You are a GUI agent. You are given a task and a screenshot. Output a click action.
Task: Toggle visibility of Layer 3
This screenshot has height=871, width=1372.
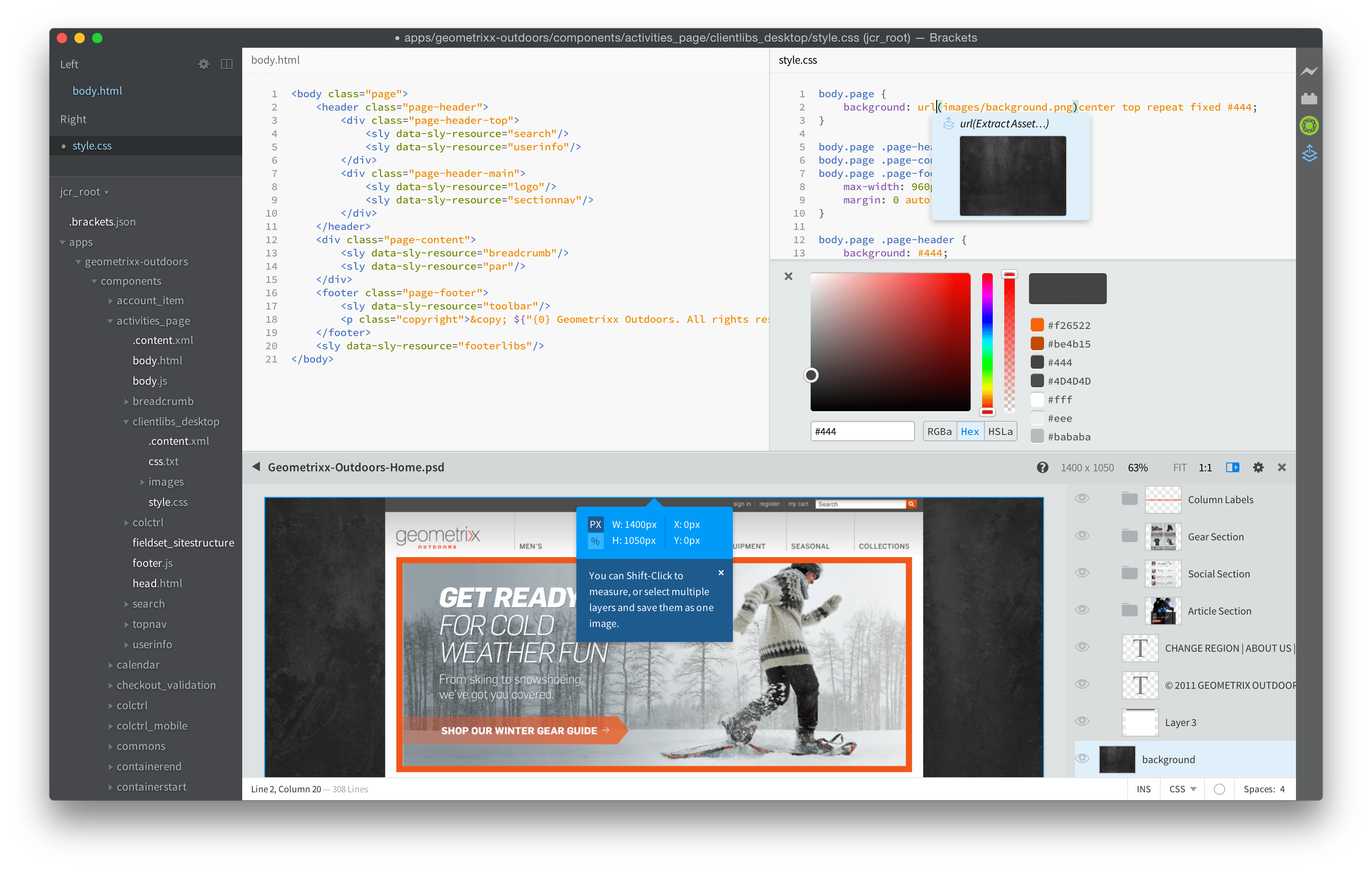coord(1082,721)
